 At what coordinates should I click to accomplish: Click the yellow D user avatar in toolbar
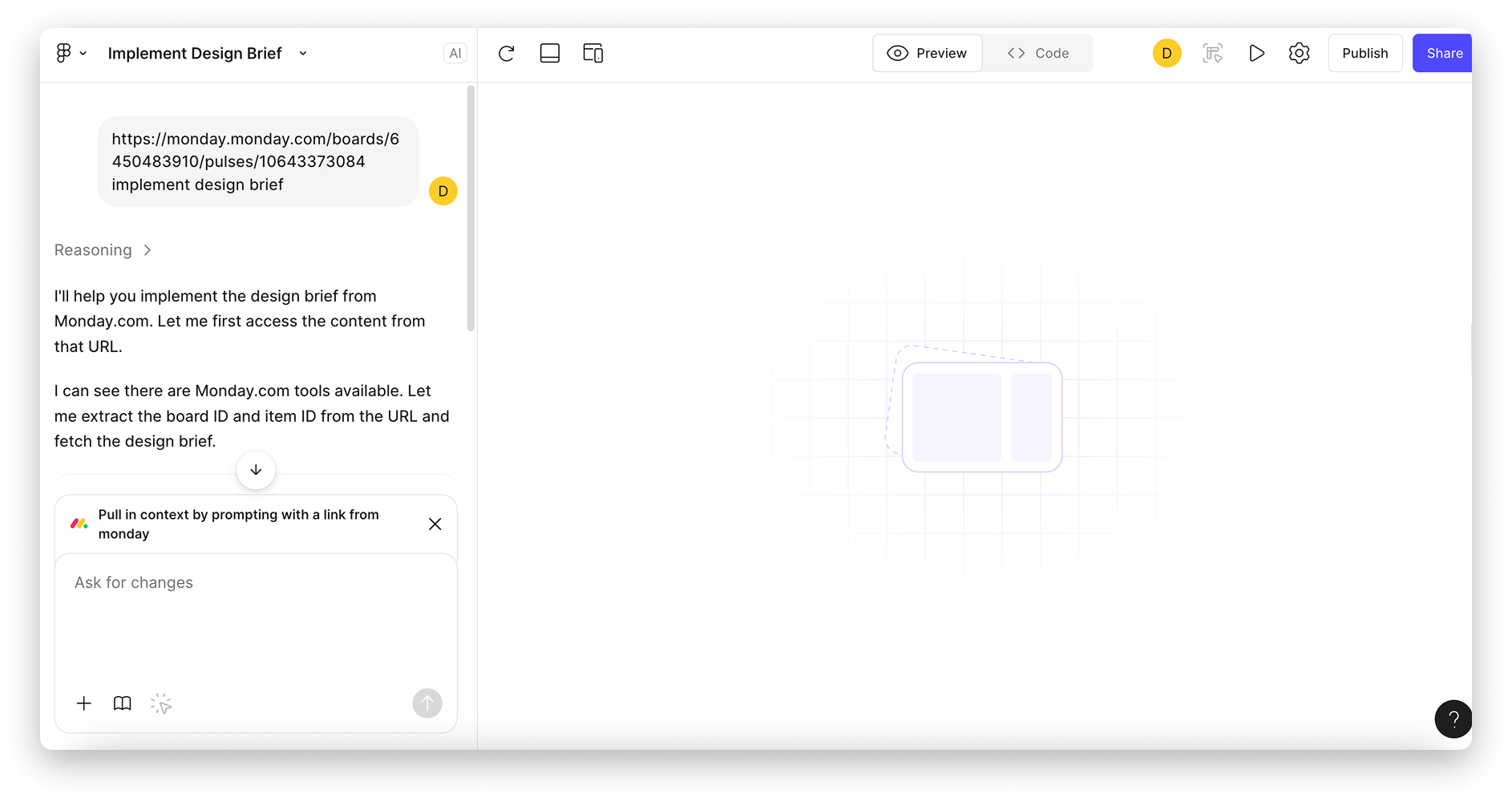click(1166, 53)
